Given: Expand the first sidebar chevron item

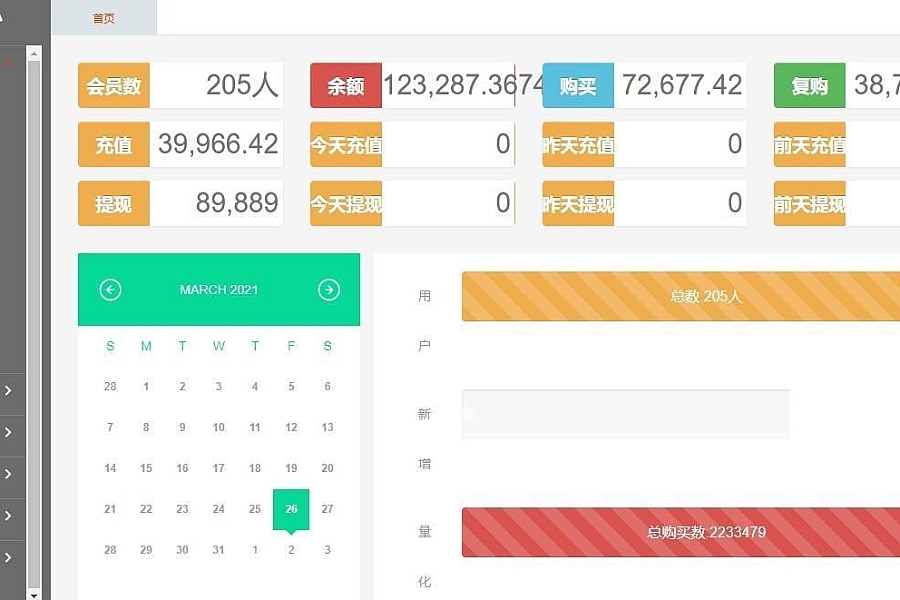Looking at the screenshot, I should pos(8,390).
